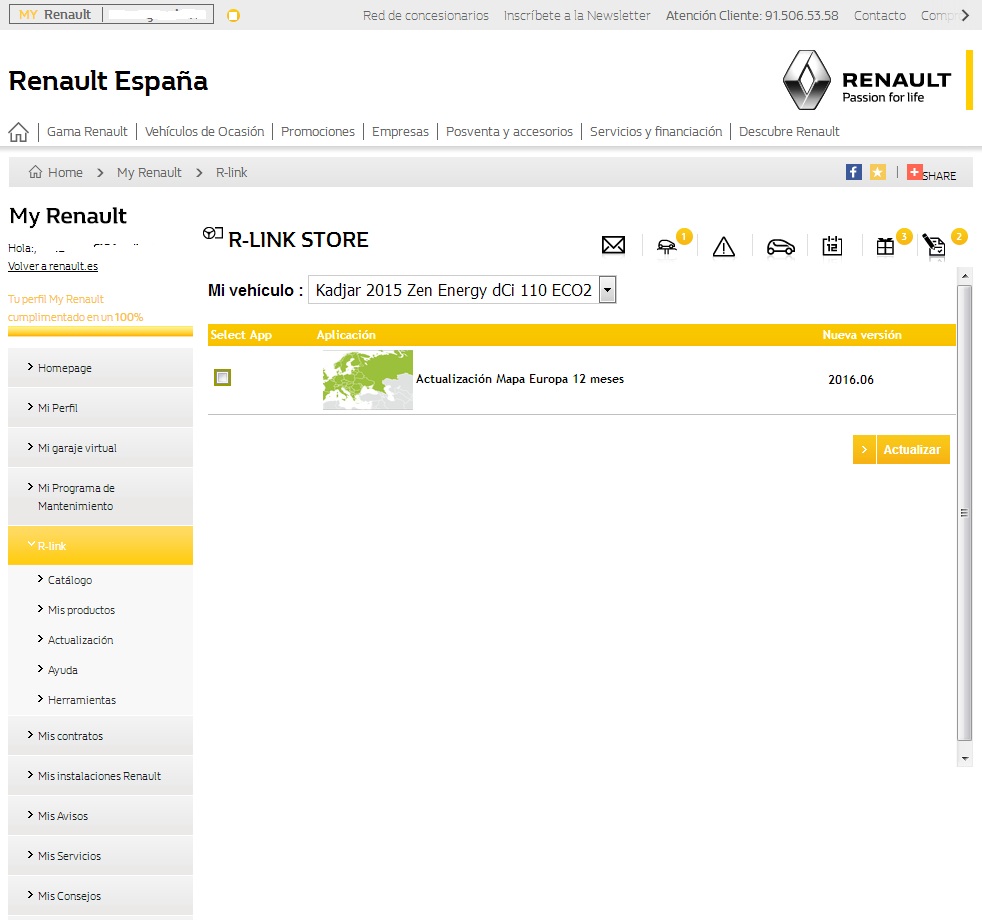
Task: Click Volver a renault.es link
Action: pos(53,266)
